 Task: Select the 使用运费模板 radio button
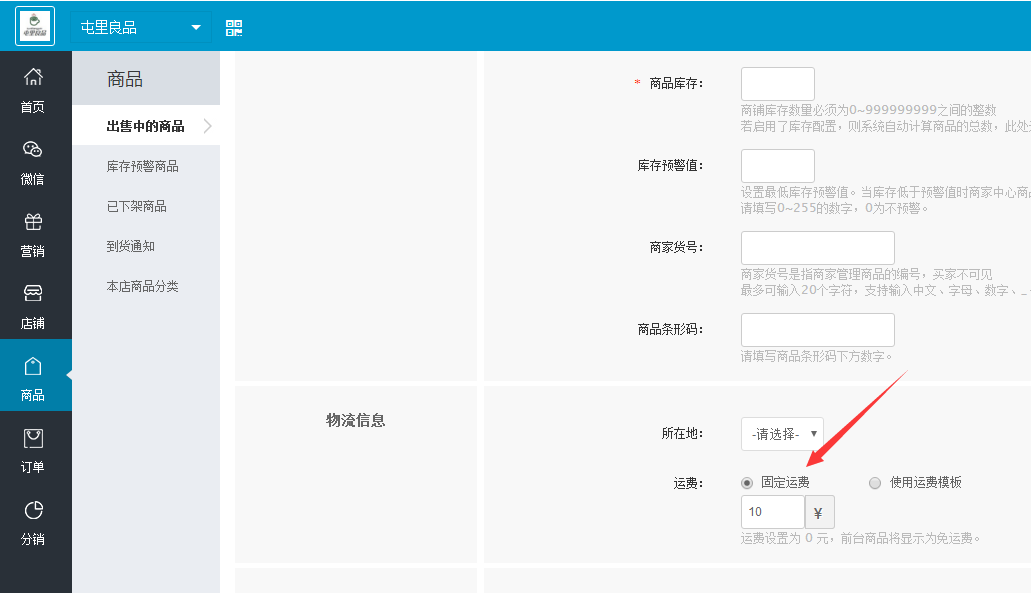pos(875,483)
